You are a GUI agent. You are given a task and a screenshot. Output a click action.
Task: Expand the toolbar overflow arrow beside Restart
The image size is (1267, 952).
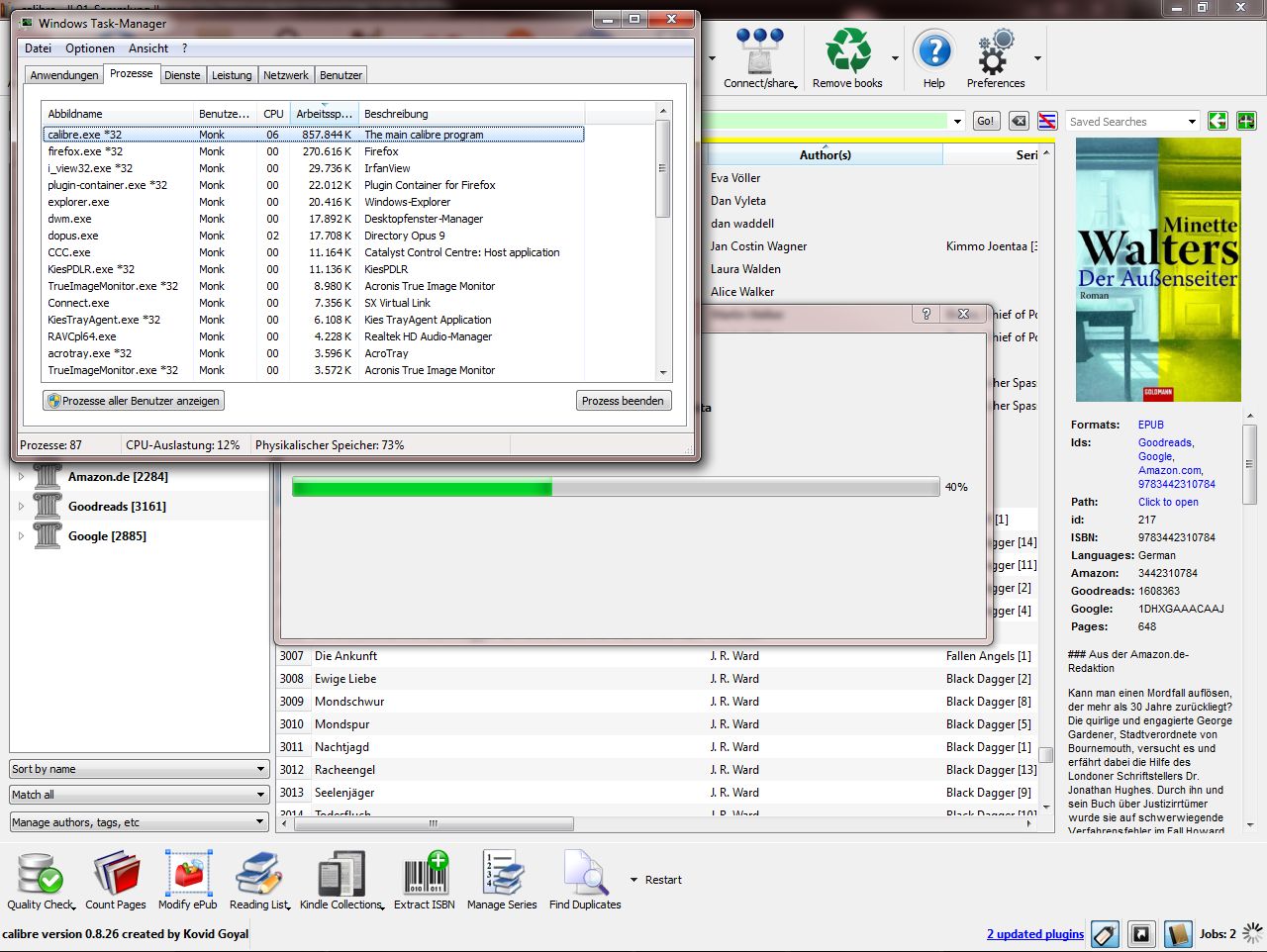click(x=633, y=880)
